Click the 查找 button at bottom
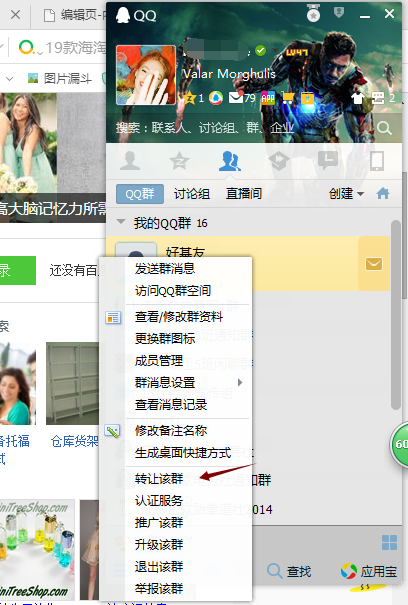 coord(289,571)
